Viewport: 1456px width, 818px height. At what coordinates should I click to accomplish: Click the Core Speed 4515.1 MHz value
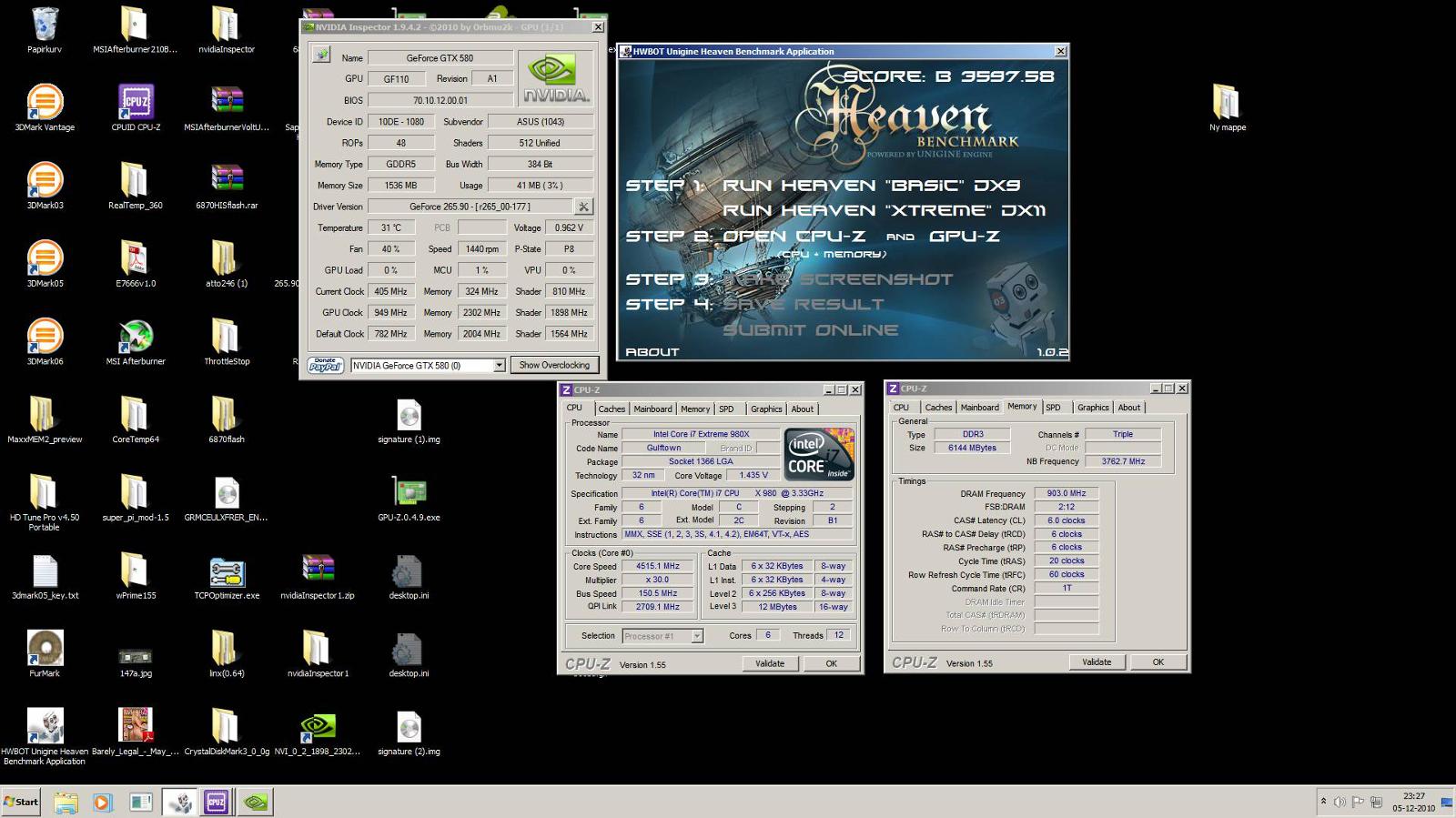658,566
